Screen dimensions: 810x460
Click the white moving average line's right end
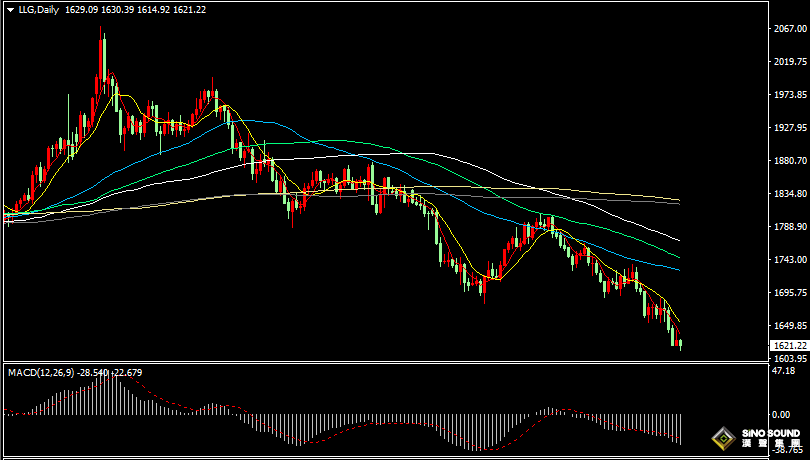coord(677,239)
